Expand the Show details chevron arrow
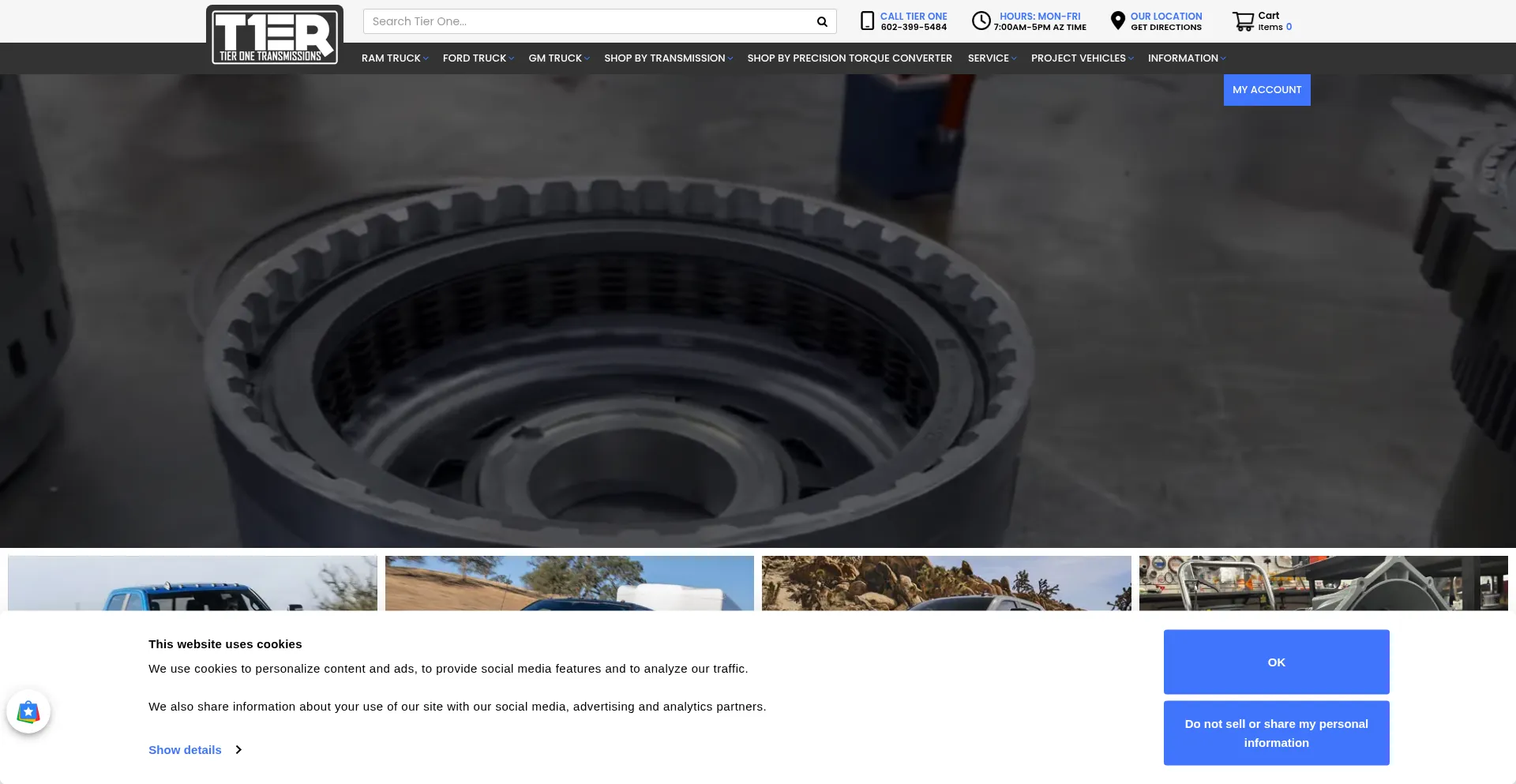Screen dimensions: 1516x784 [x=238, y=750]
